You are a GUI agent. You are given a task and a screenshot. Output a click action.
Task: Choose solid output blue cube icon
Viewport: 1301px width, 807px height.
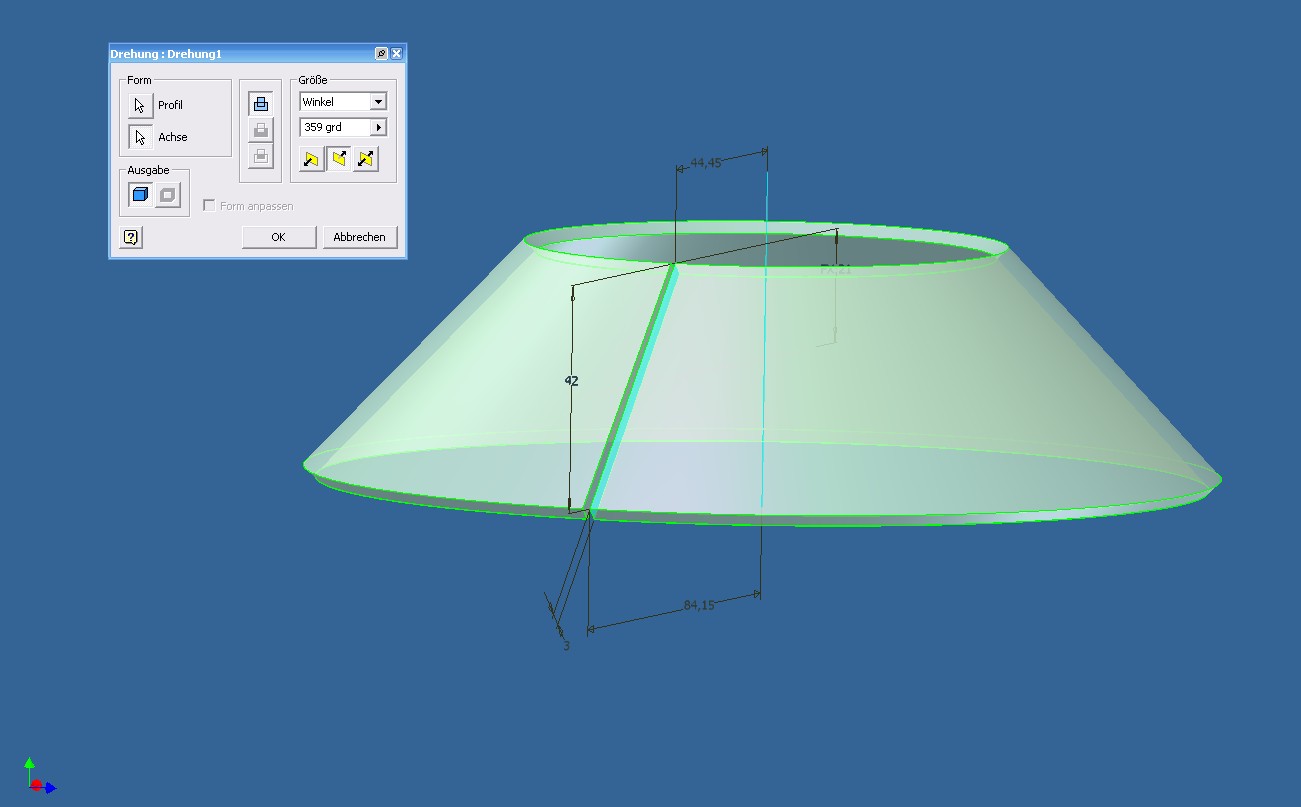(x=141, y=195)
